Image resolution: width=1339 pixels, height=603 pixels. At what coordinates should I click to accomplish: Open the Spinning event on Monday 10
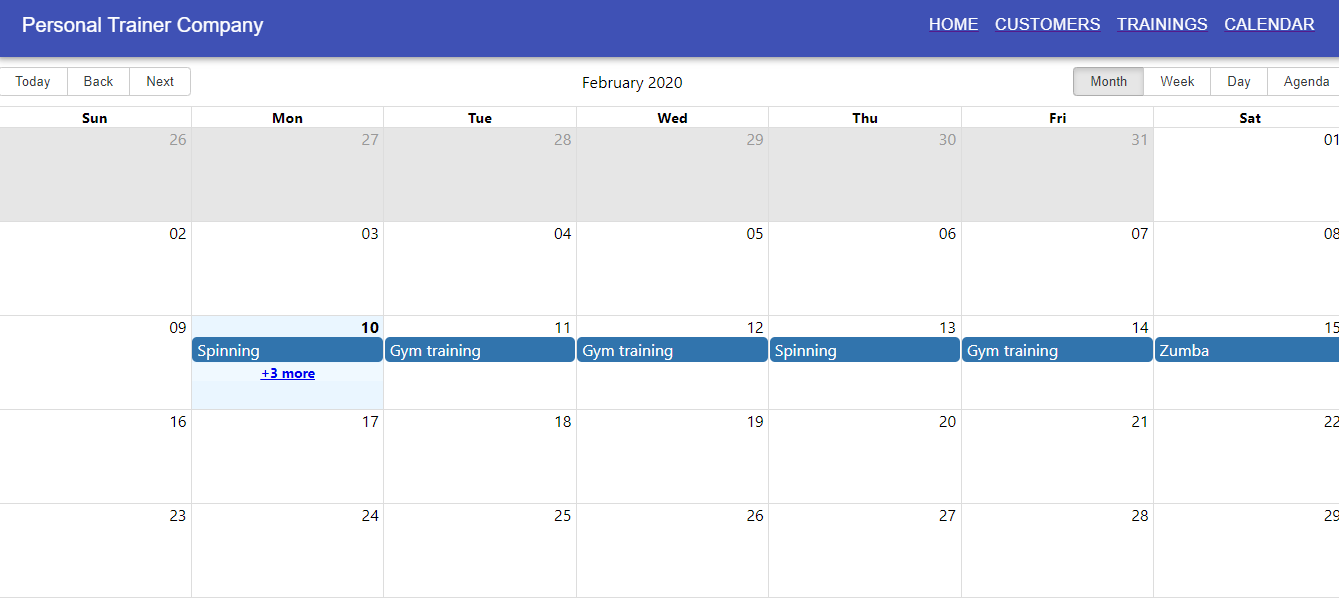(x=287, y=350)
